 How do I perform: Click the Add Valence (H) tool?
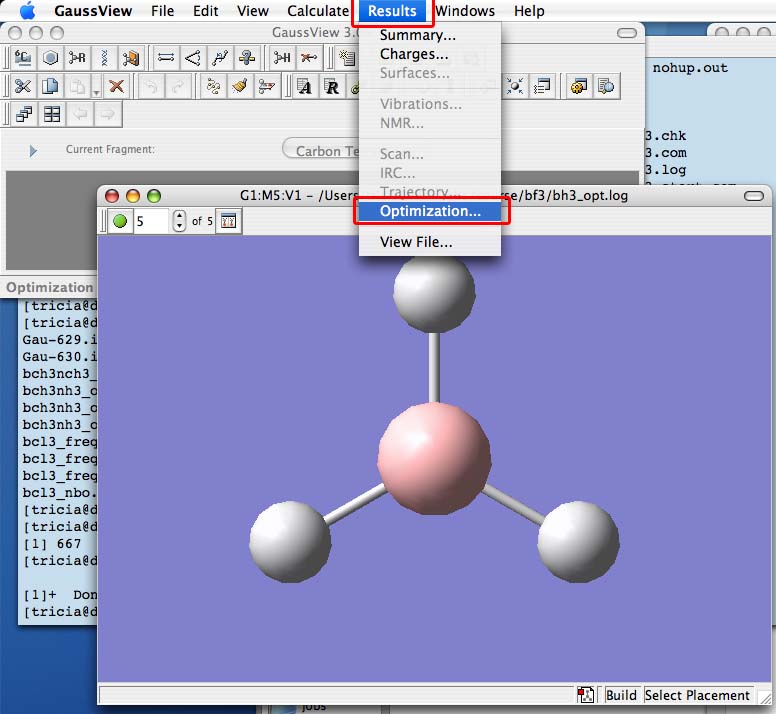[x=283, y=57]
